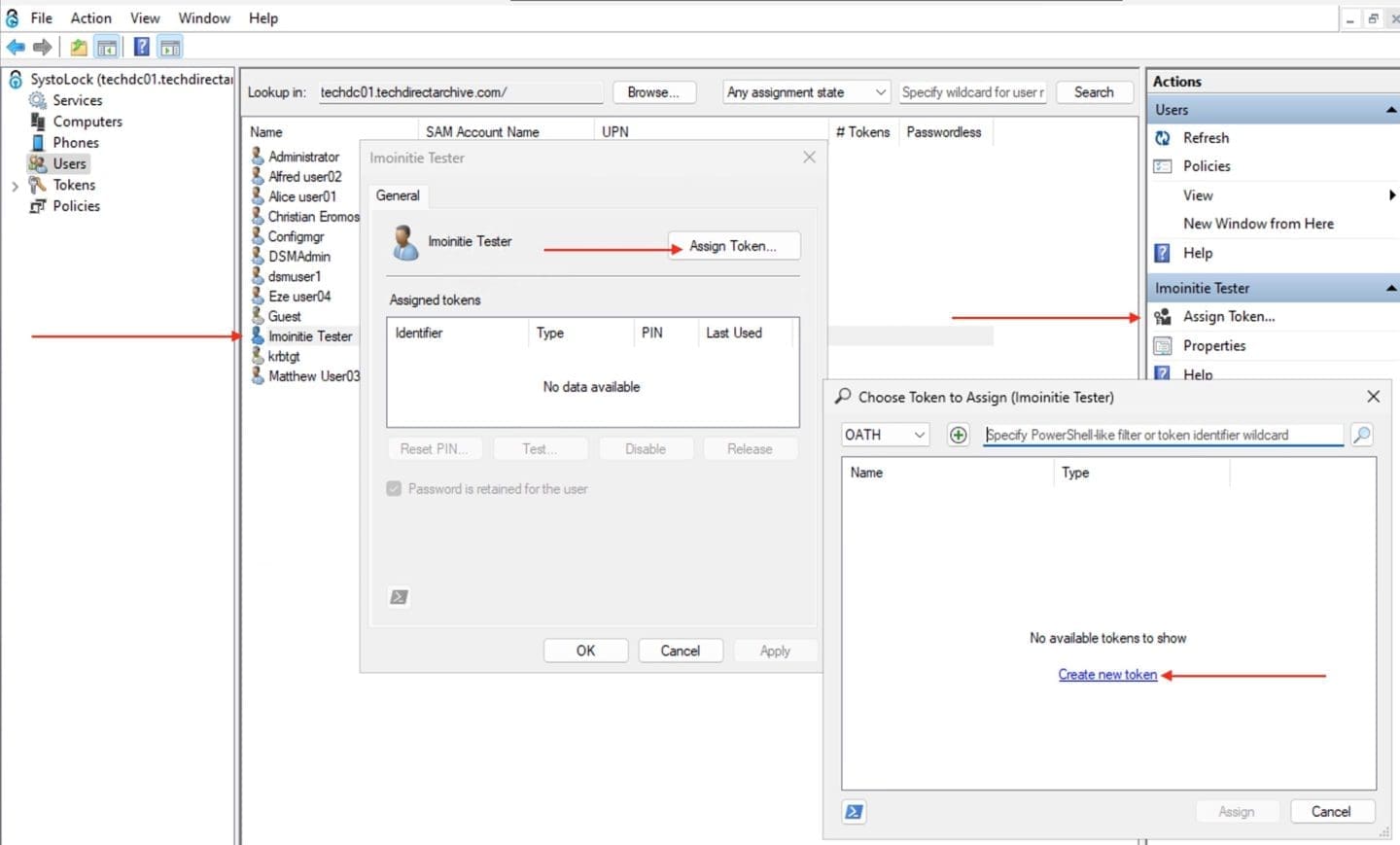Viewport: 1400px width, 845px height.
Task: Close the Choose Token to Assign dialog
Action: pos(1373,397)
